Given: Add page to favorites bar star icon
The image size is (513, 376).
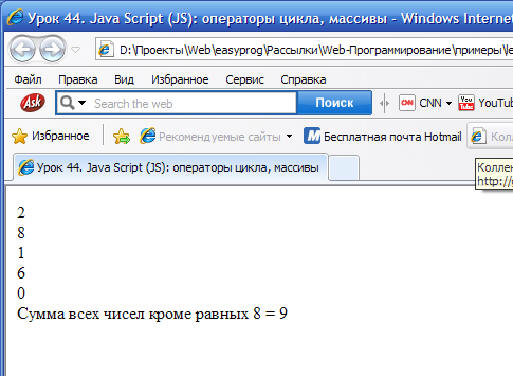Looking at the screenshot, I should tap(121, 136).
